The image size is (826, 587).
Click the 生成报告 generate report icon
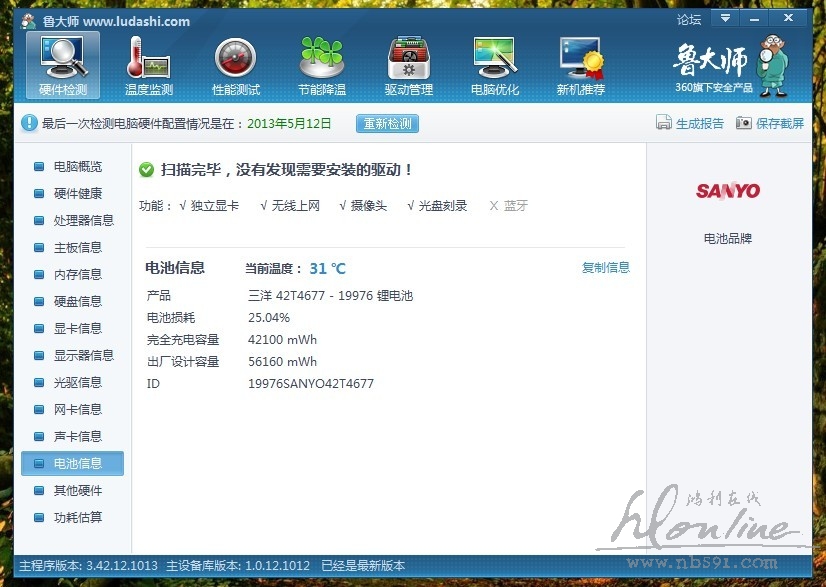(x=663, y=123)
